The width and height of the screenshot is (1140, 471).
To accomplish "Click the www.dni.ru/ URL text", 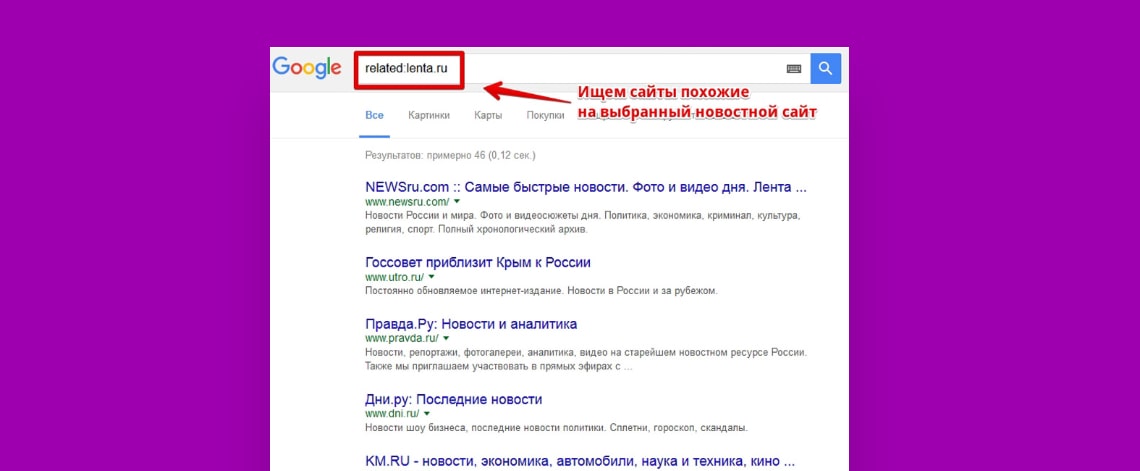I will pyautogui.click(x=392, y=414).
